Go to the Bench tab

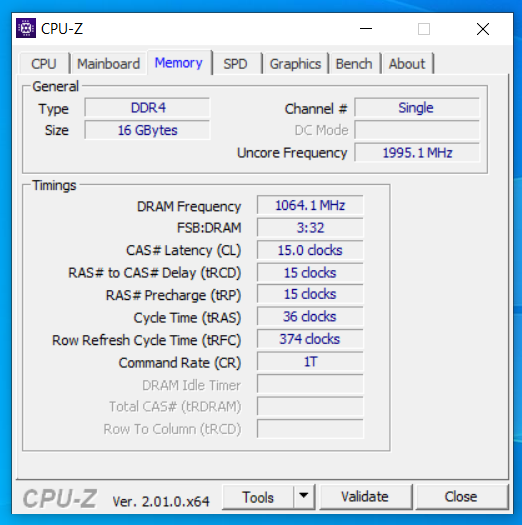[354, 64]
